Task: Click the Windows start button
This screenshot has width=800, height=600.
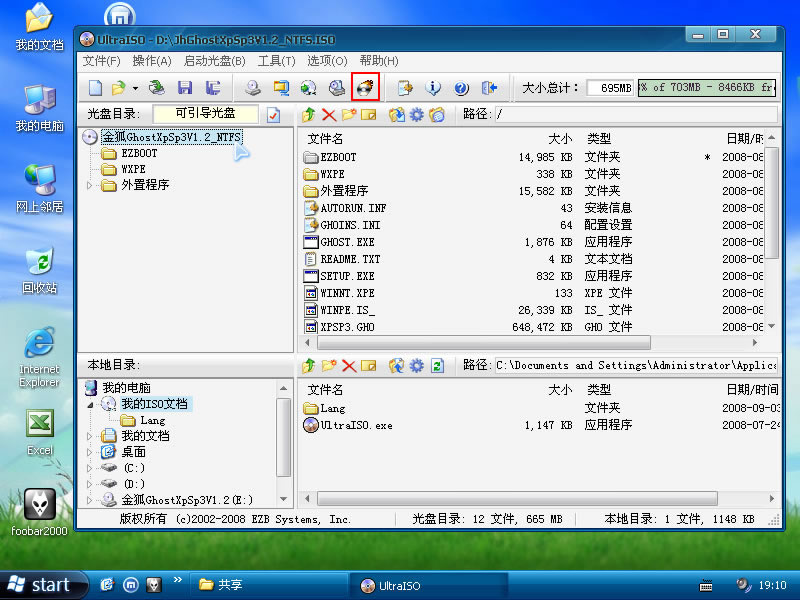Action: point(44,585)
